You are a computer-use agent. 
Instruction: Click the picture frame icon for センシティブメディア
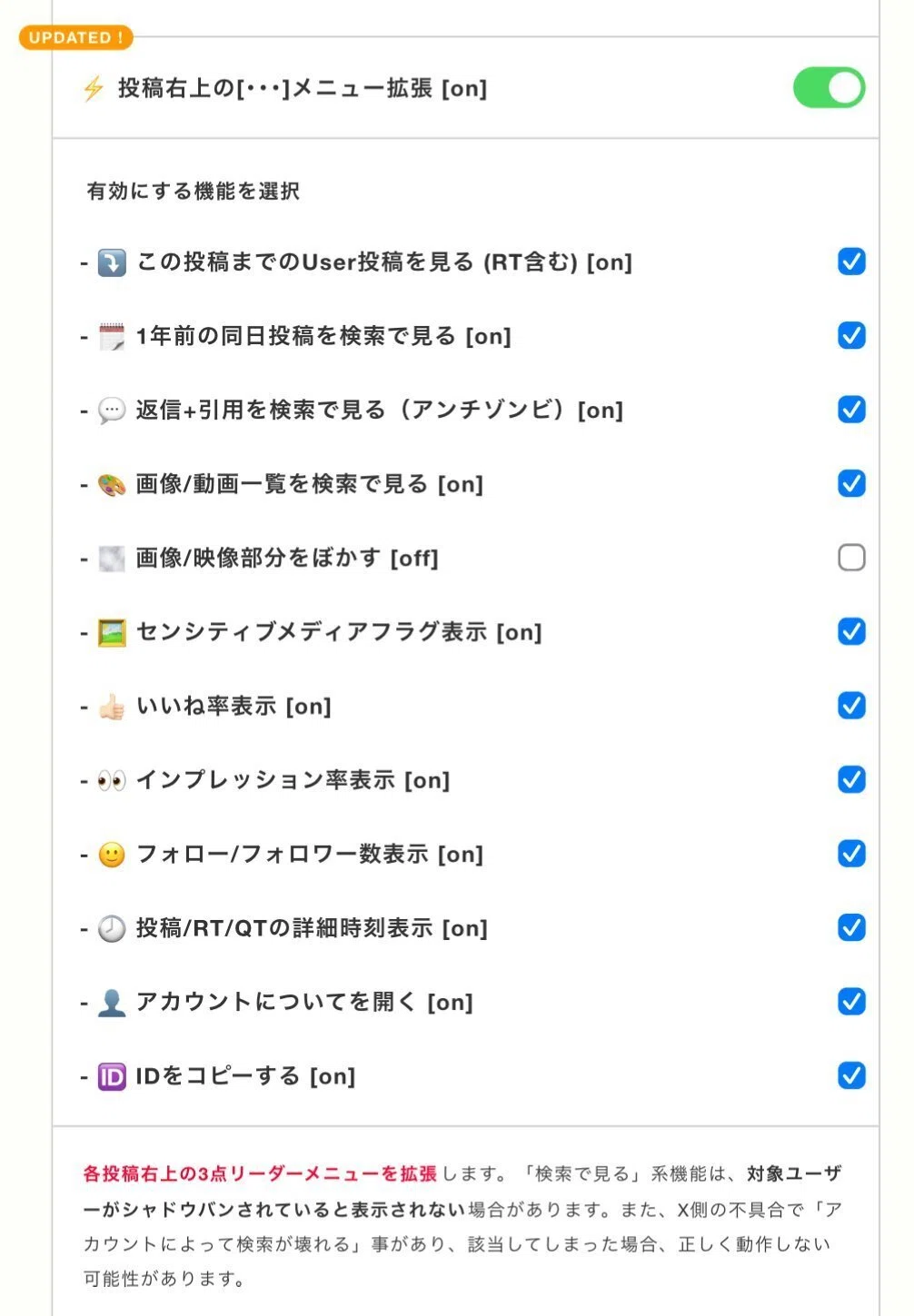click(112, 632)
